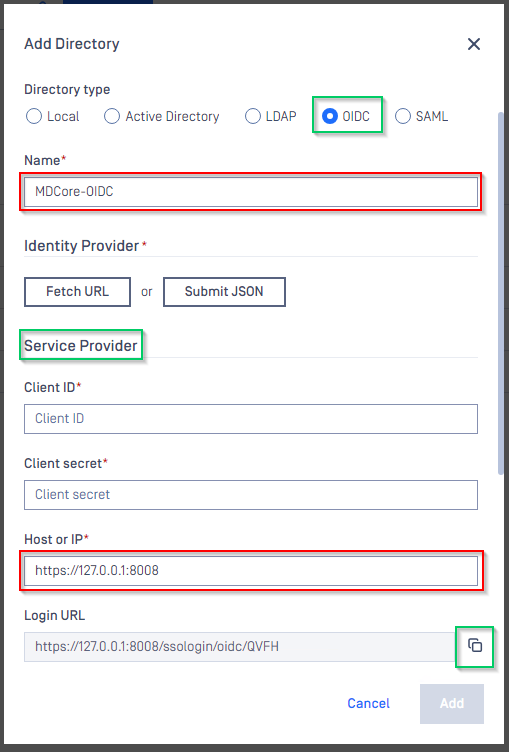Focus the Client secret input box
The image size is (509, 752).
pos(251,494)
